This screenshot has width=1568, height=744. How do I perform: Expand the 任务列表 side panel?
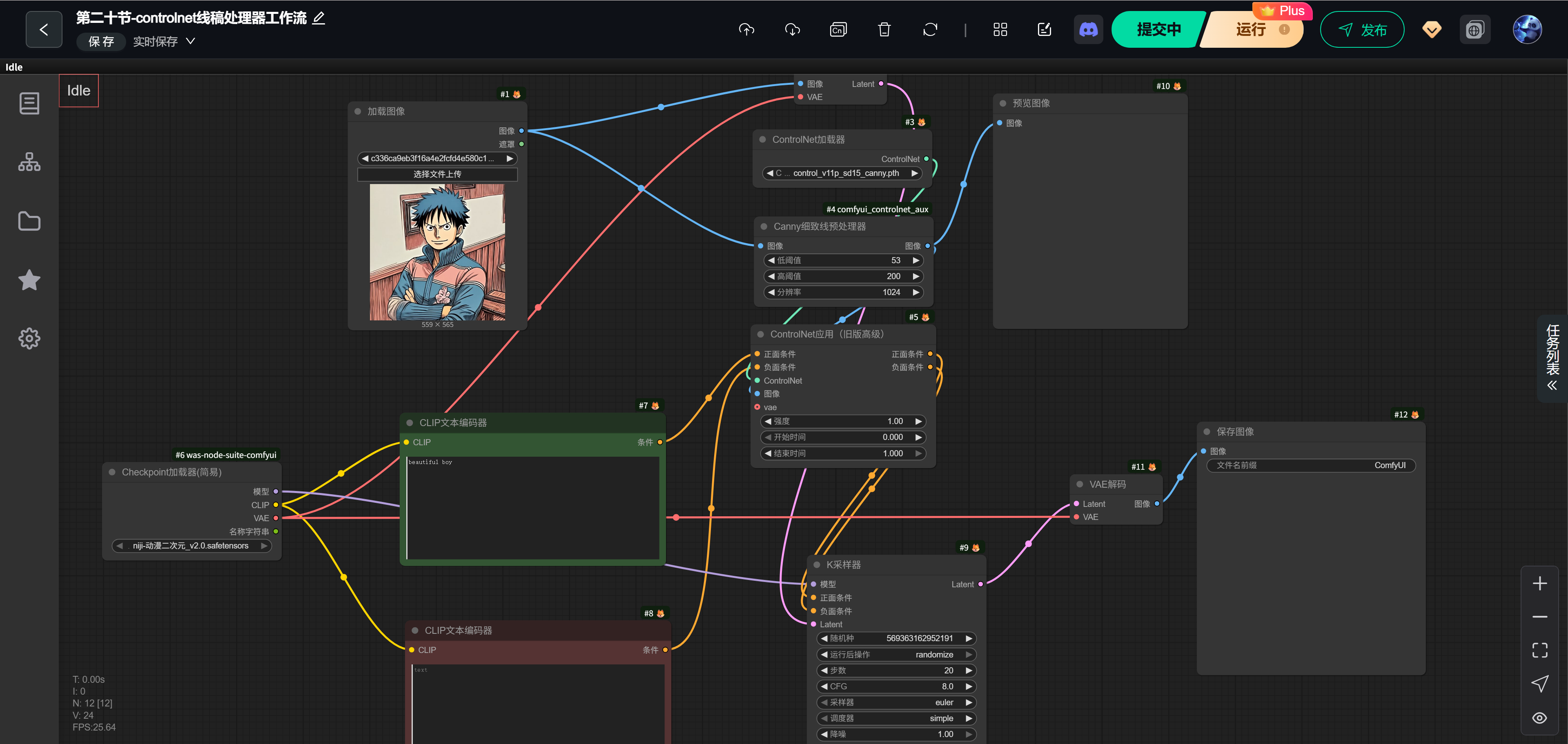coord(1552,358)
